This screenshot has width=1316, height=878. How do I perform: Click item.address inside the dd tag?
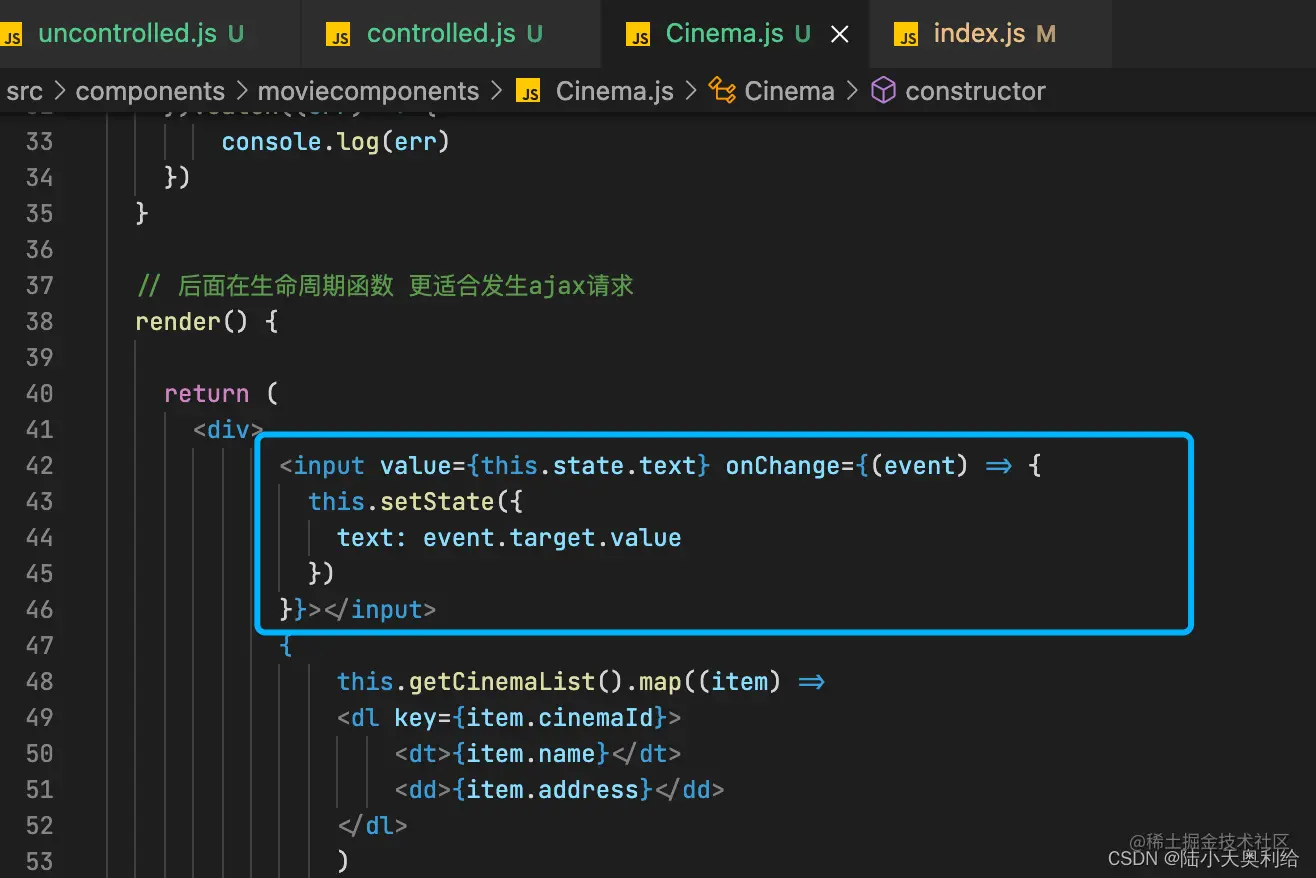(553, 790)
